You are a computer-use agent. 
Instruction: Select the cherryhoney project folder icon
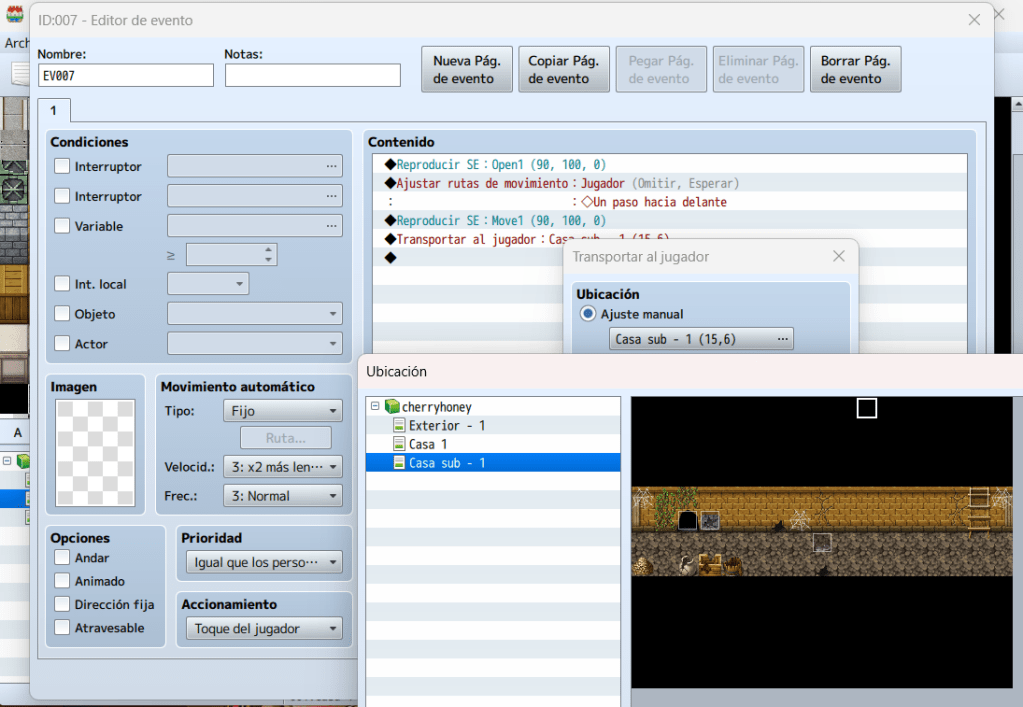392,407
